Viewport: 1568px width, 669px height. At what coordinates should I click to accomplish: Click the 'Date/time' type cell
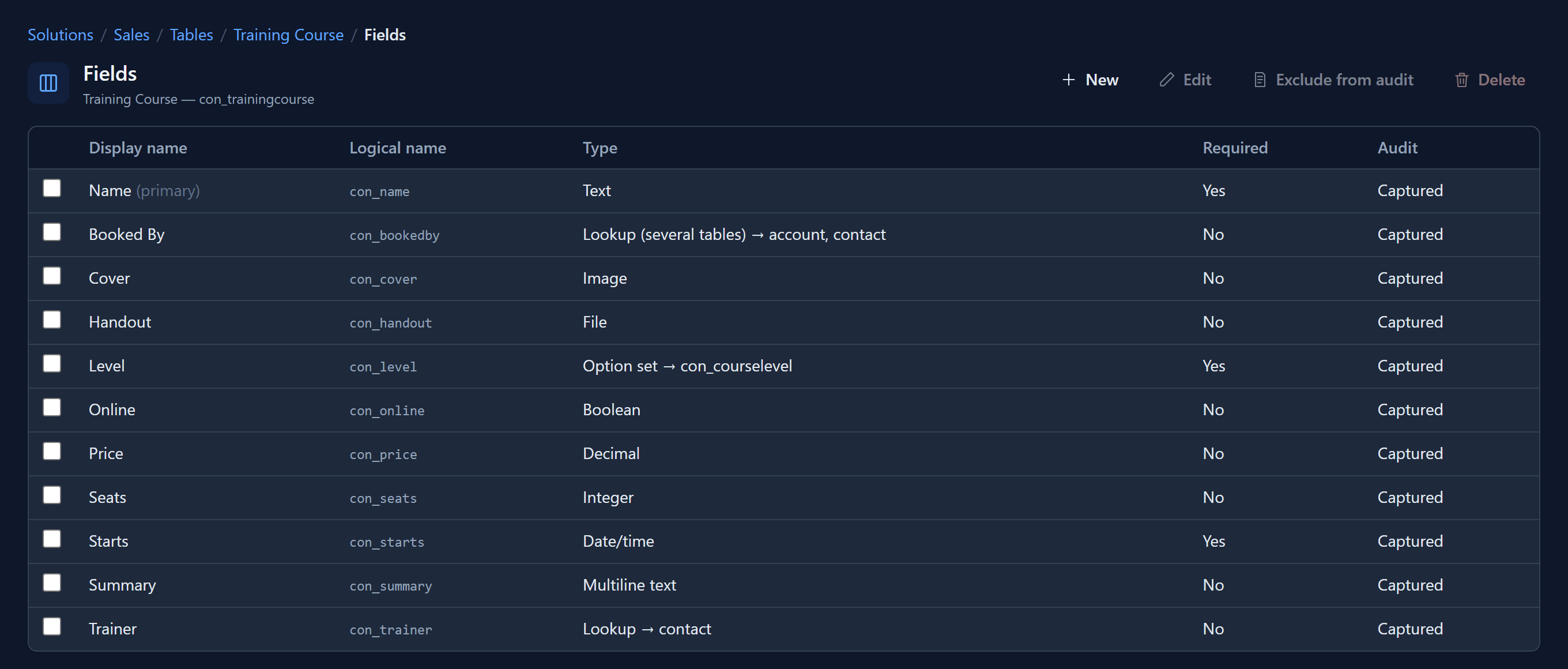coord(618,541)
